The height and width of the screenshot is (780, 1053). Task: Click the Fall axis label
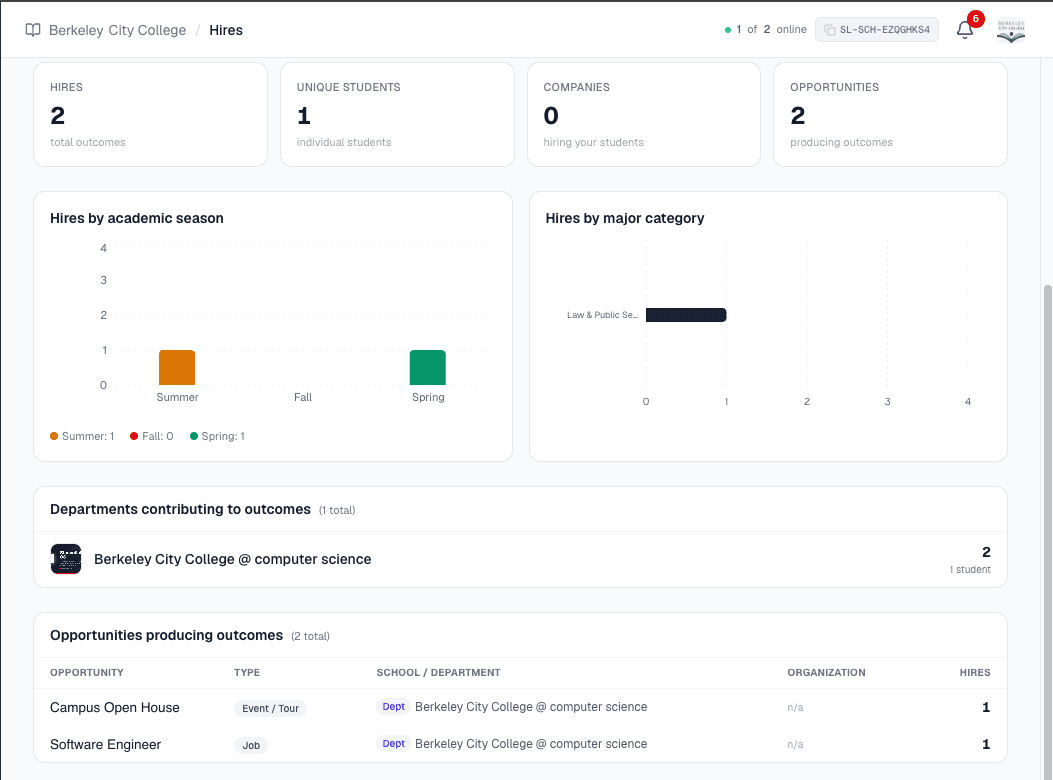[303, 397]
